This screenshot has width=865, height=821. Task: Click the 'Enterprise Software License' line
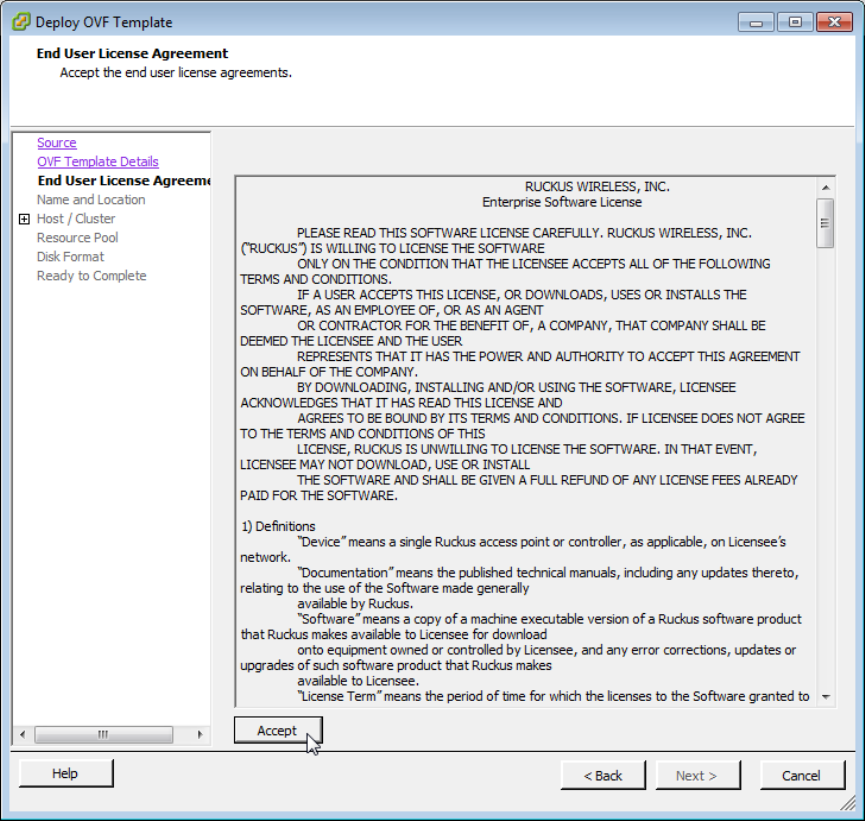[x=562, y=202]
